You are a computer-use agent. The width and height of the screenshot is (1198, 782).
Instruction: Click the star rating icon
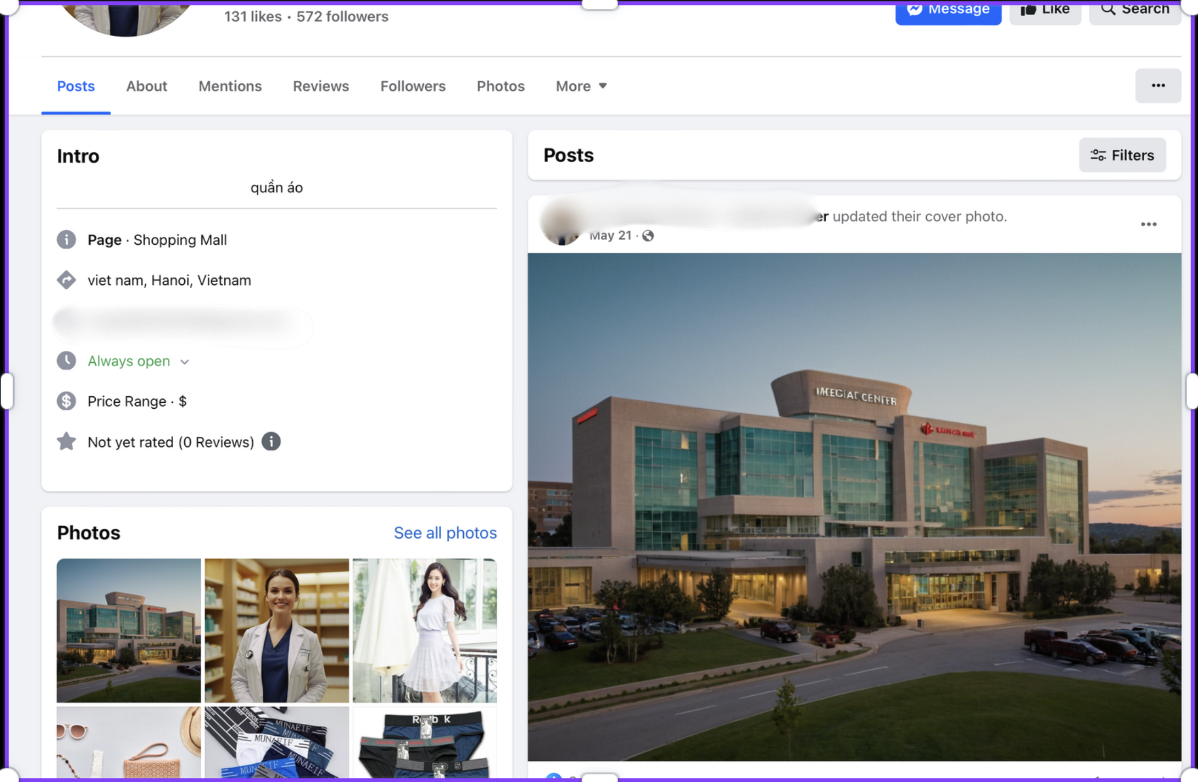(x=66, y=441)
